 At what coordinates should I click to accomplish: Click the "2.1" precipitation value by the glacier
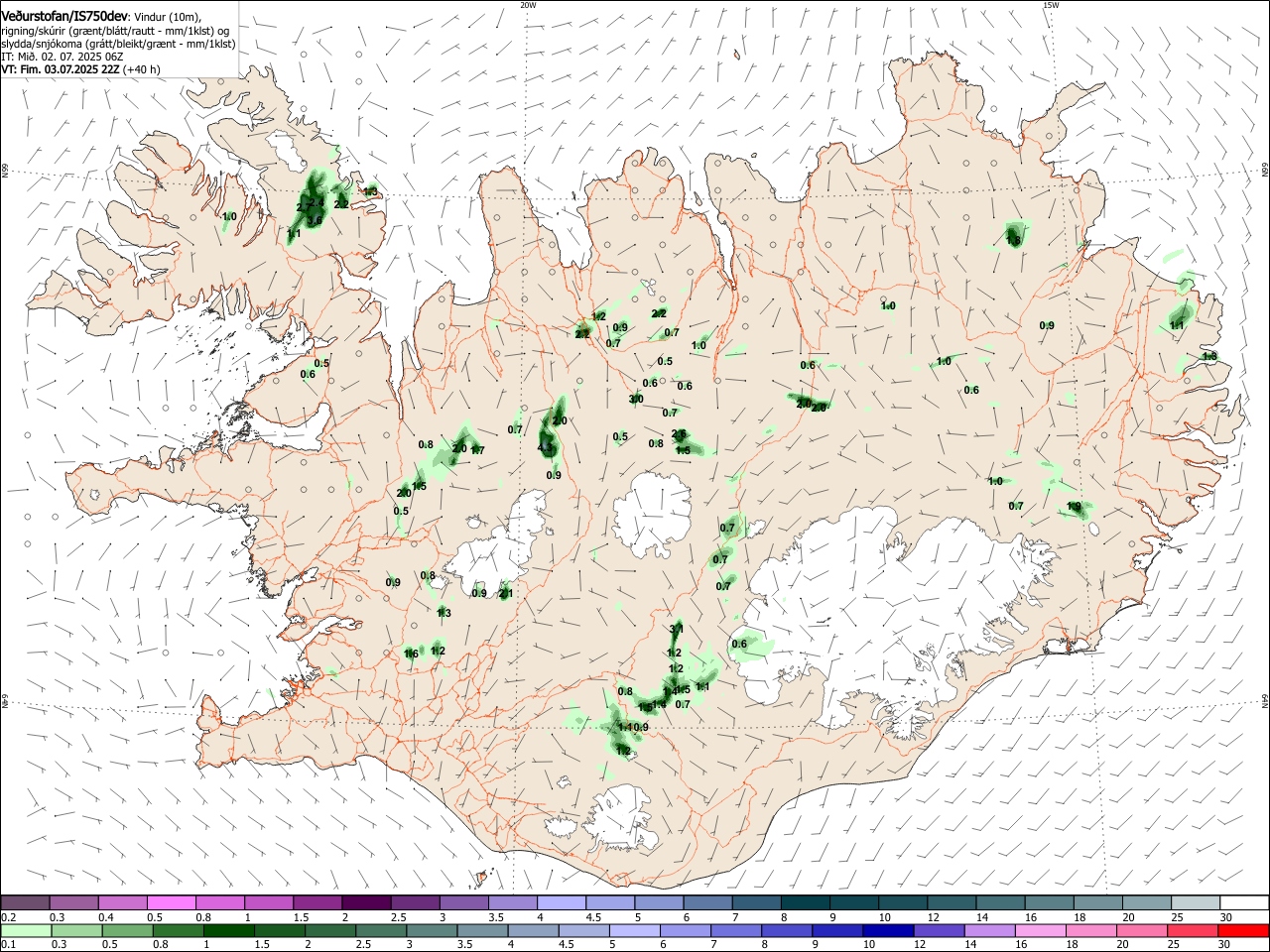tap(506, 593)
